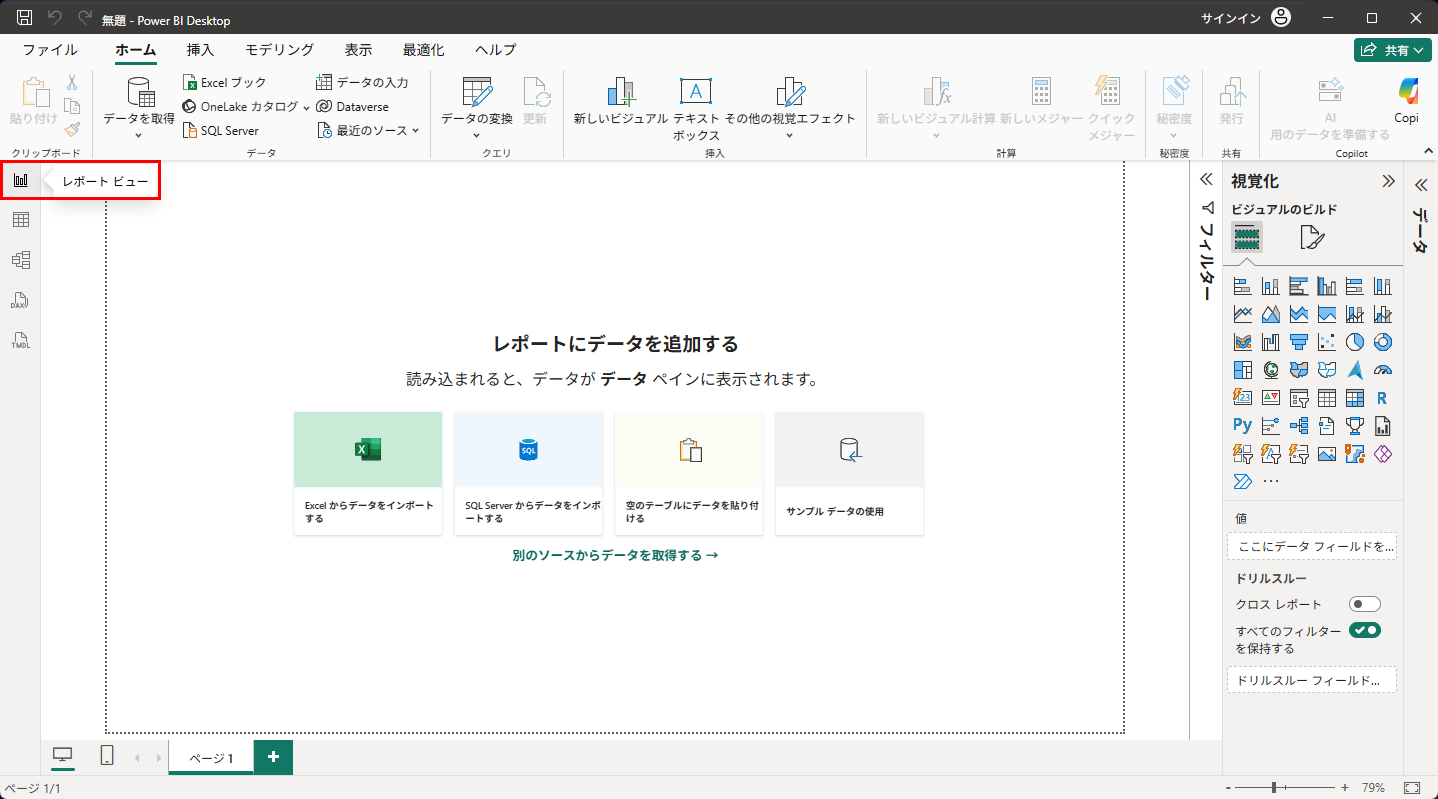1438x799 pixels.
Task: Click Dataverse in the ribbon
Action: pos(352,107)
